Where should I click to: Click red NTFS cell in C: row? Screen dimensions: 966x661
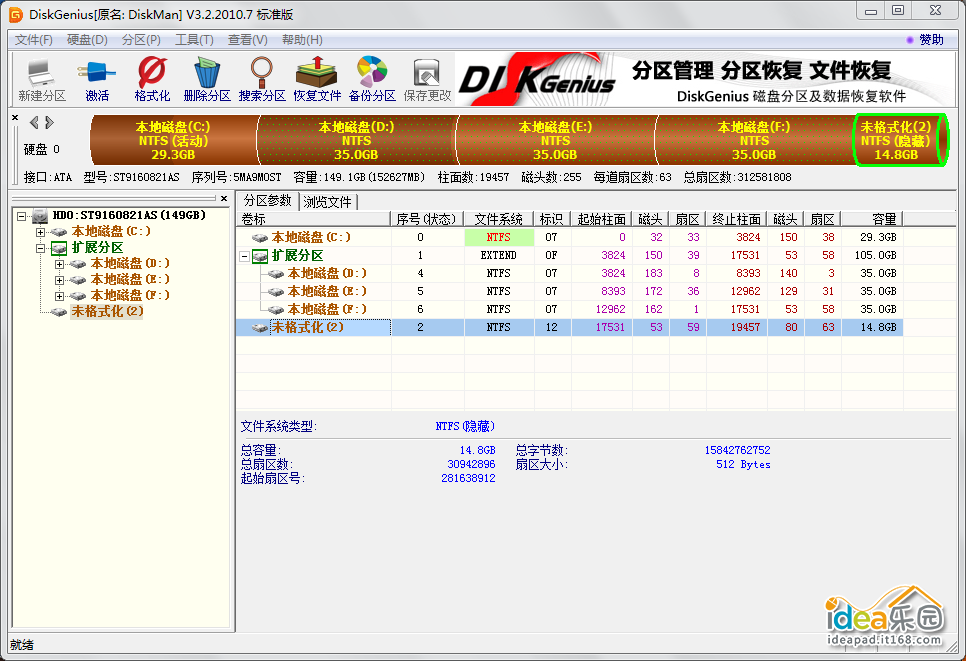[x=499, y=238]
